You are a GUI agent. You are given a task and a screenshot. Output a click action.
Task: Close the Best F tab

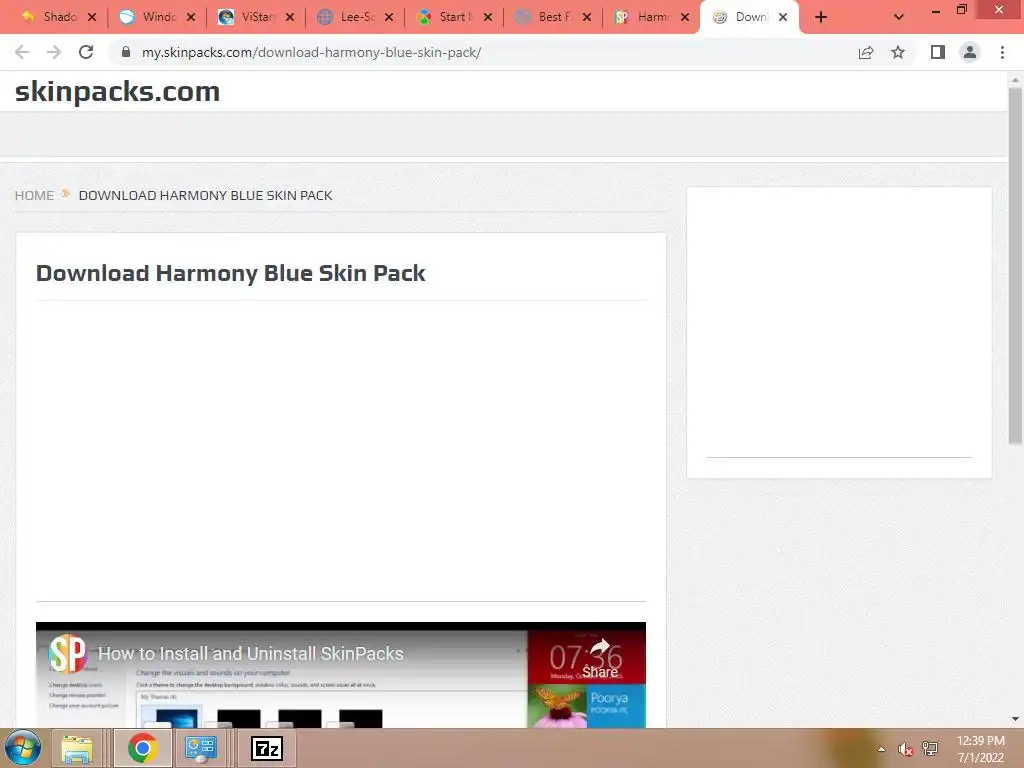click(x=586, y=17)
